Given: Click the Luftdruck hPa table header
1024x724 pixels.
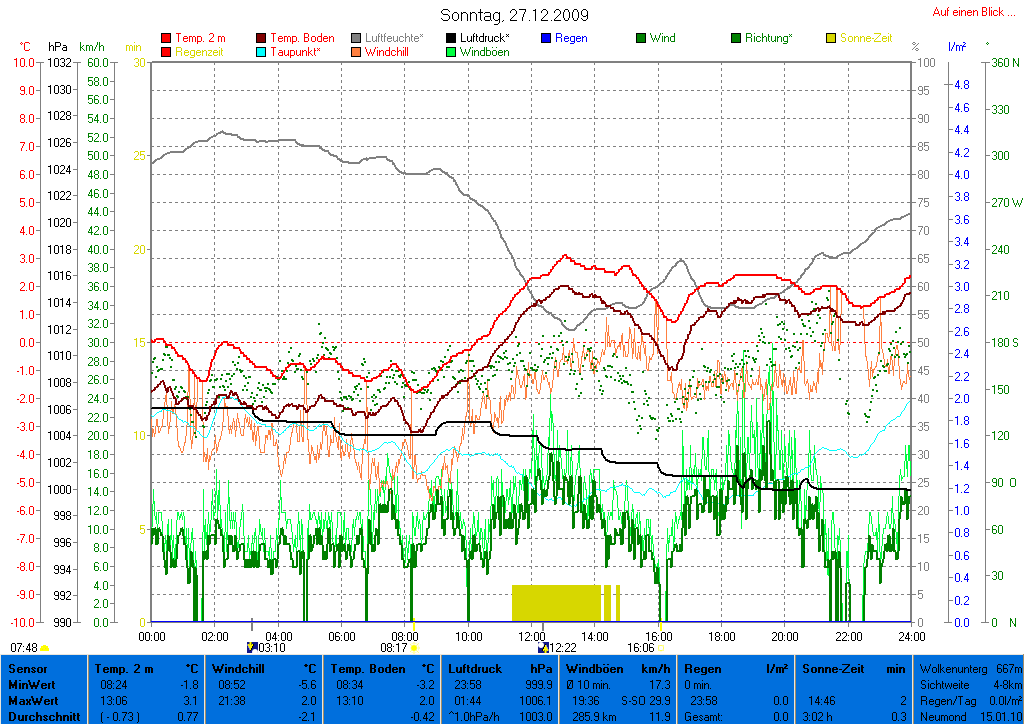Looking at the screenshot, I should click(500, 668).
